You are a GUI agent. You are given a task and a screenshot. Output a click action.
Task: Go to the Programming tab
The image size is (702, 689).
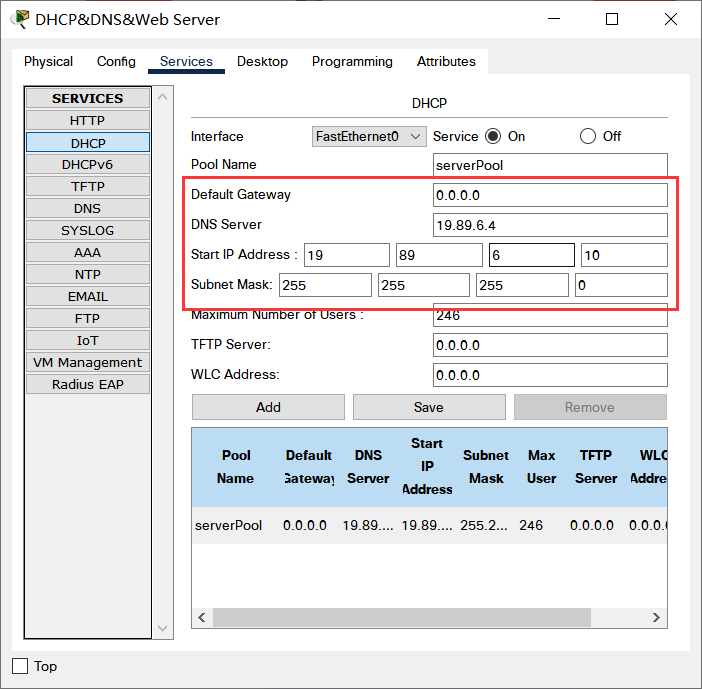(352, 61)
